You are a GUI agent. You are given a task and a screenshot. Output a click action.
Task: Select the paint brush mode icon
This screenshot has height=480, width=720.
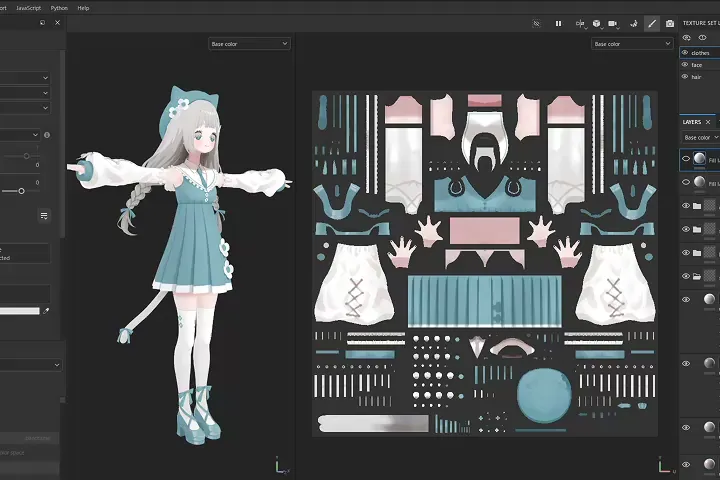(x=652, y=22)
